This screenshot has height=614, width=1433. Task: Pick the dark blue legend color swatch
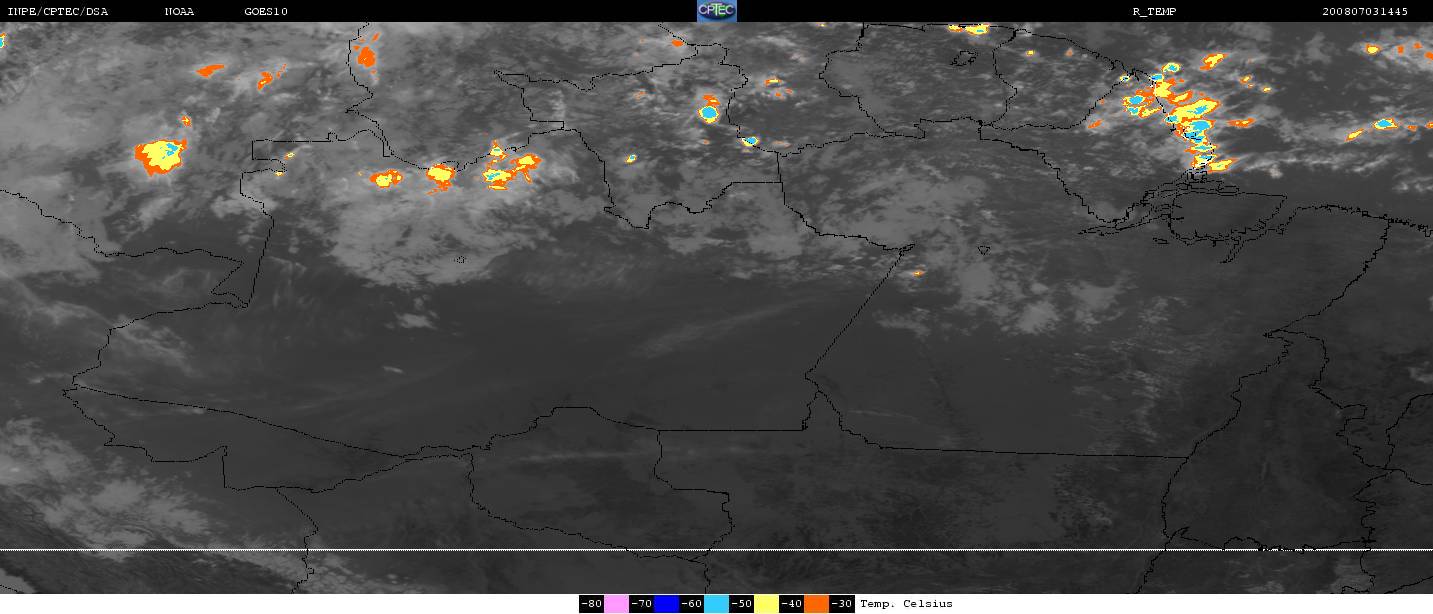click(667, 604)
